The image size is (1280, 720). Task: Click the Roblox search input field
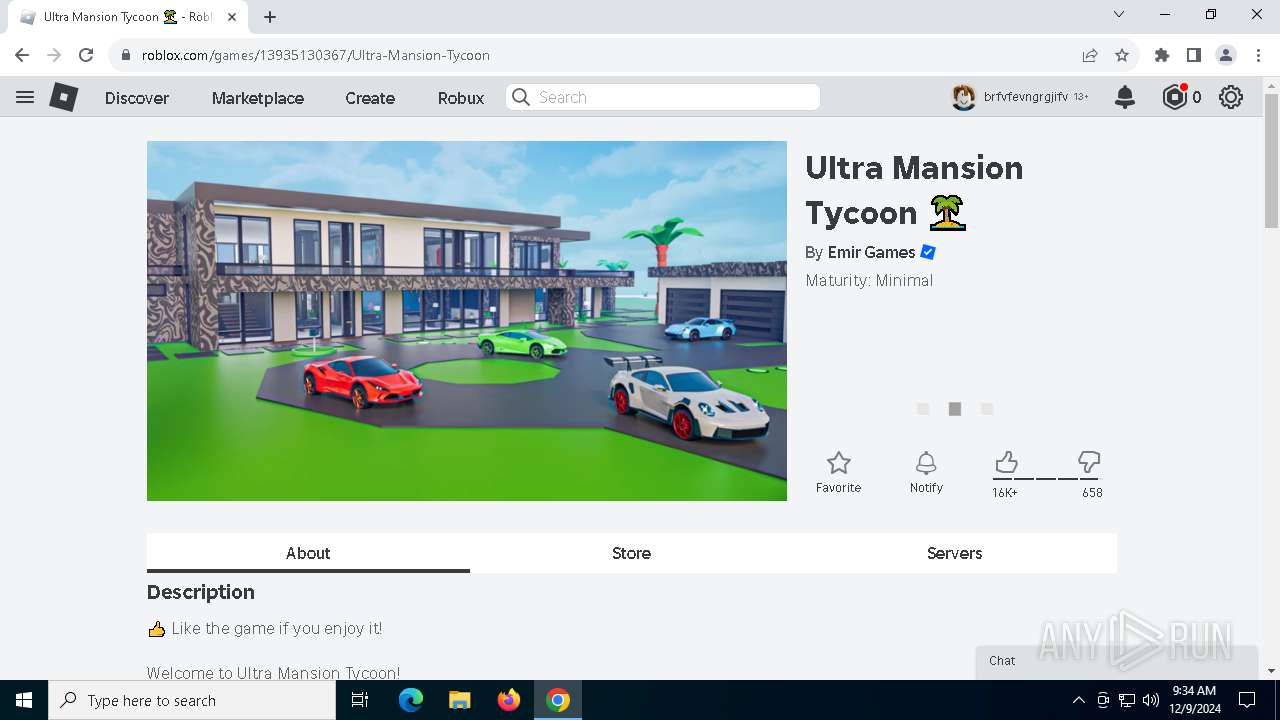pyautogui.click(x=663, y=97)
